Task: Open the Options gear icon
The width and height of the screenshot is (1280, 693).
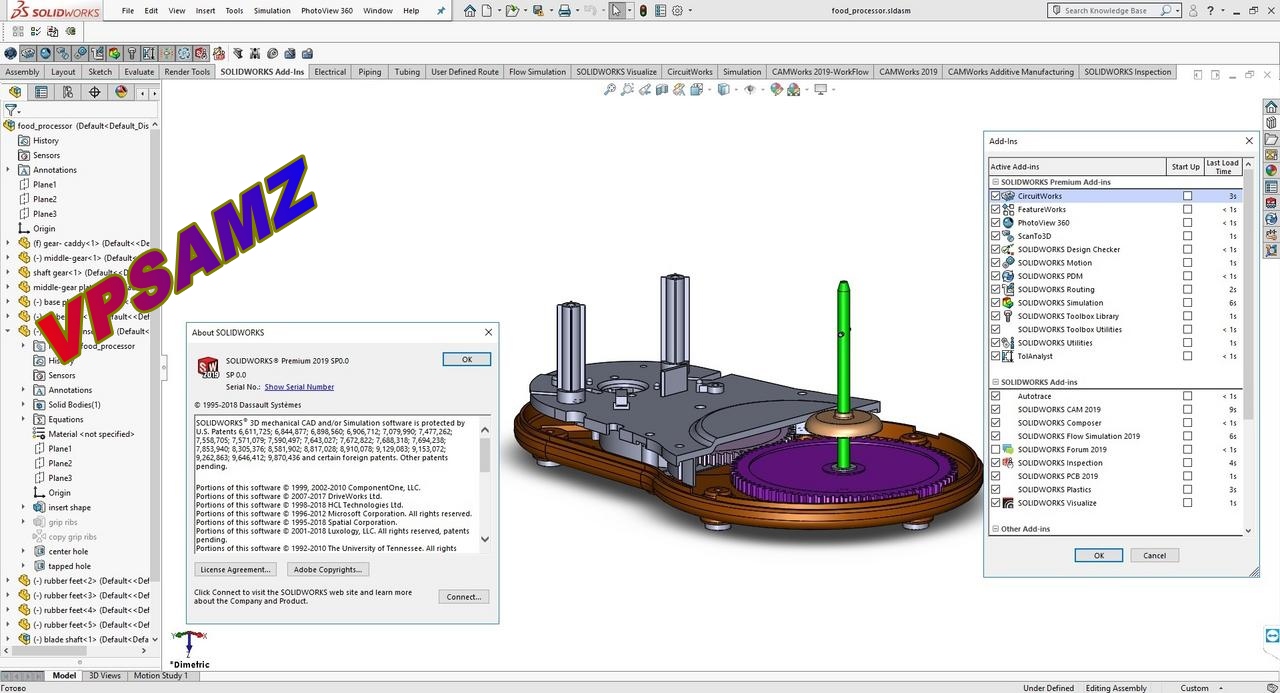Action: click(677, 11)
